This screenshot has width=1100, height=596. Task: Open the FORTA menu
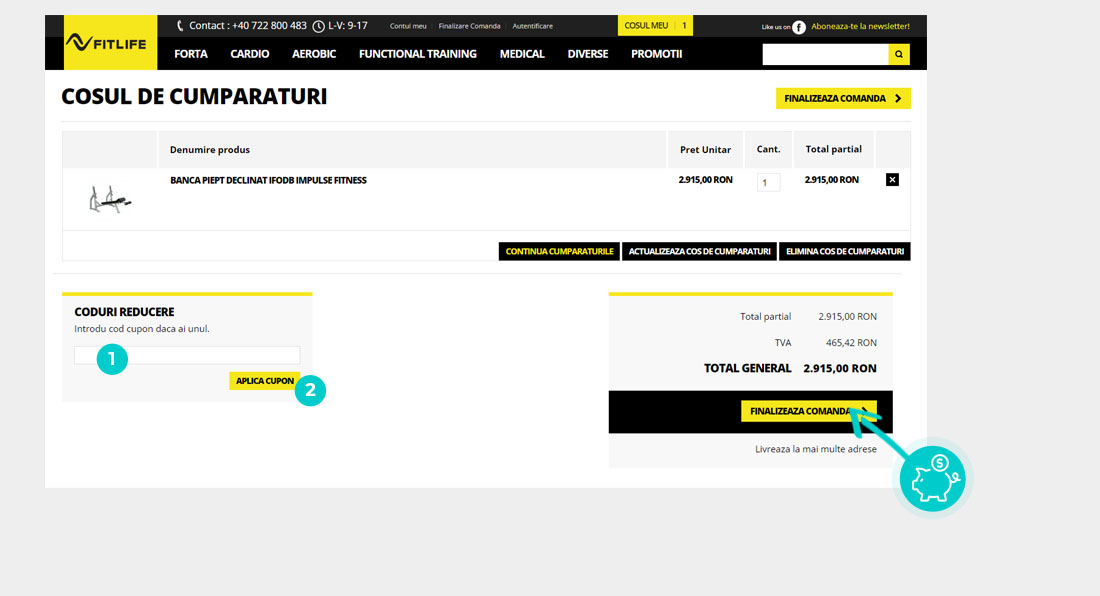point(191,54)
